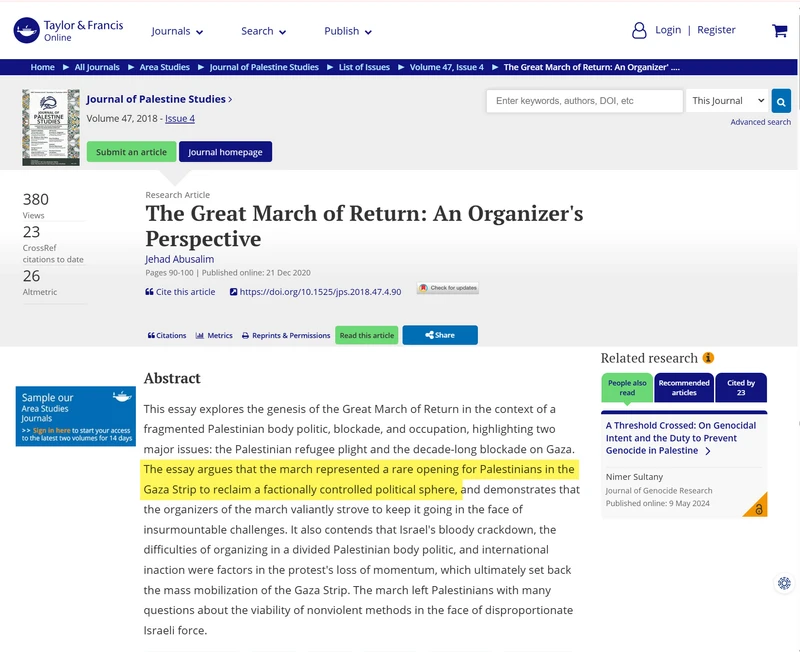Click the Share button
800x652 pixels.
(440, 335)
